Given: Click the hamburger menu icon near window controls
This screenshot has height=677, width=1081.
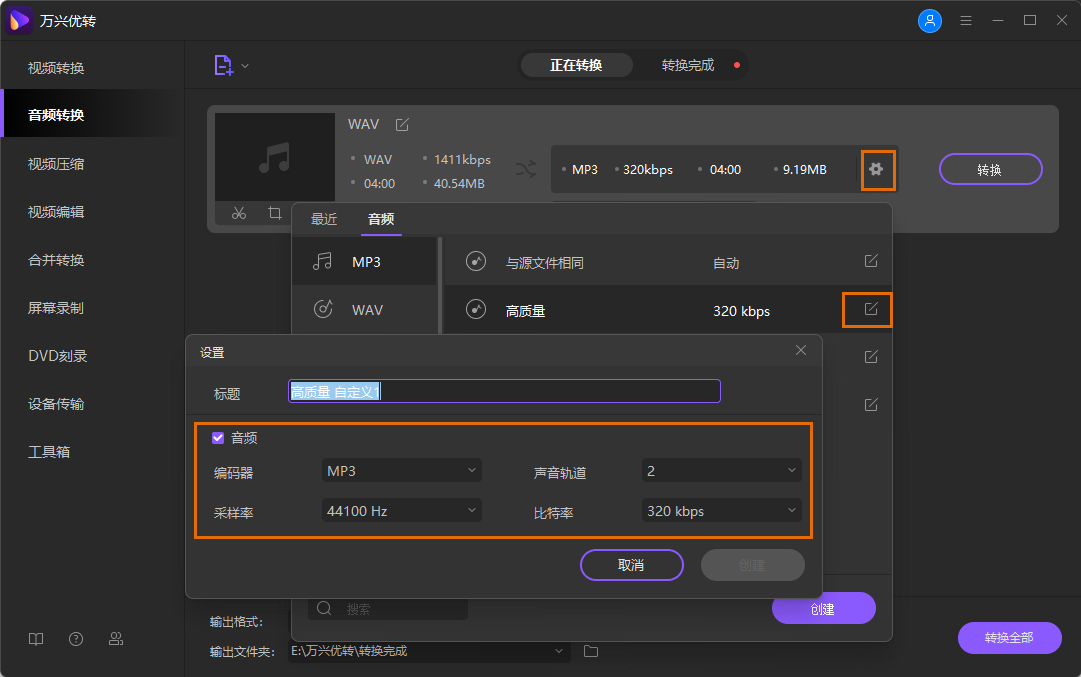Looking at the screenshot, I should pos(965,19).
